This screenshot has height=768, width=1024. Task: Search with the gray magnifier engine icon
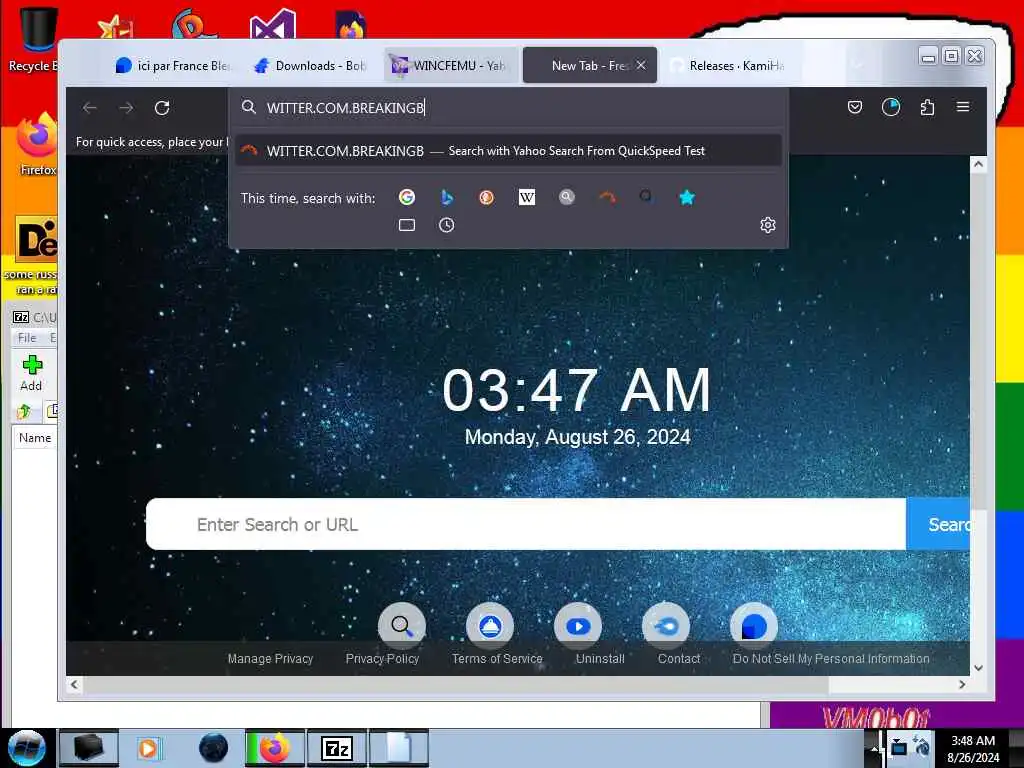click(567, 197)
